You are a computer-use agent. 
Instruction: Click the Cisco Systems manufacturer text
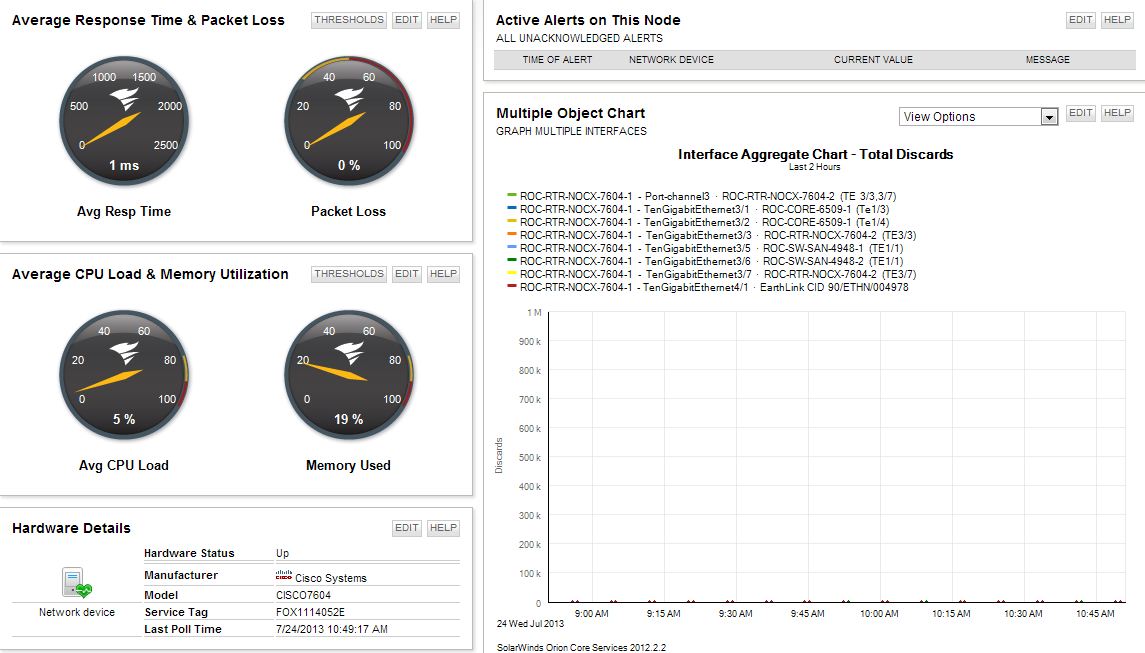point(331,578)
